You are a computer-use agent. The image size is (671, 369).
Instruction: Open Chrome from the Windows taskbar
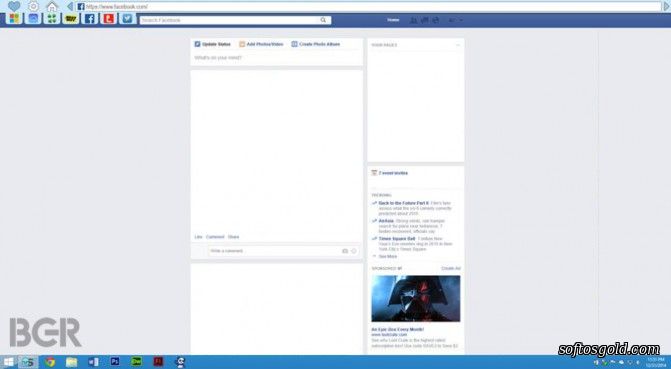click(50, 362)
